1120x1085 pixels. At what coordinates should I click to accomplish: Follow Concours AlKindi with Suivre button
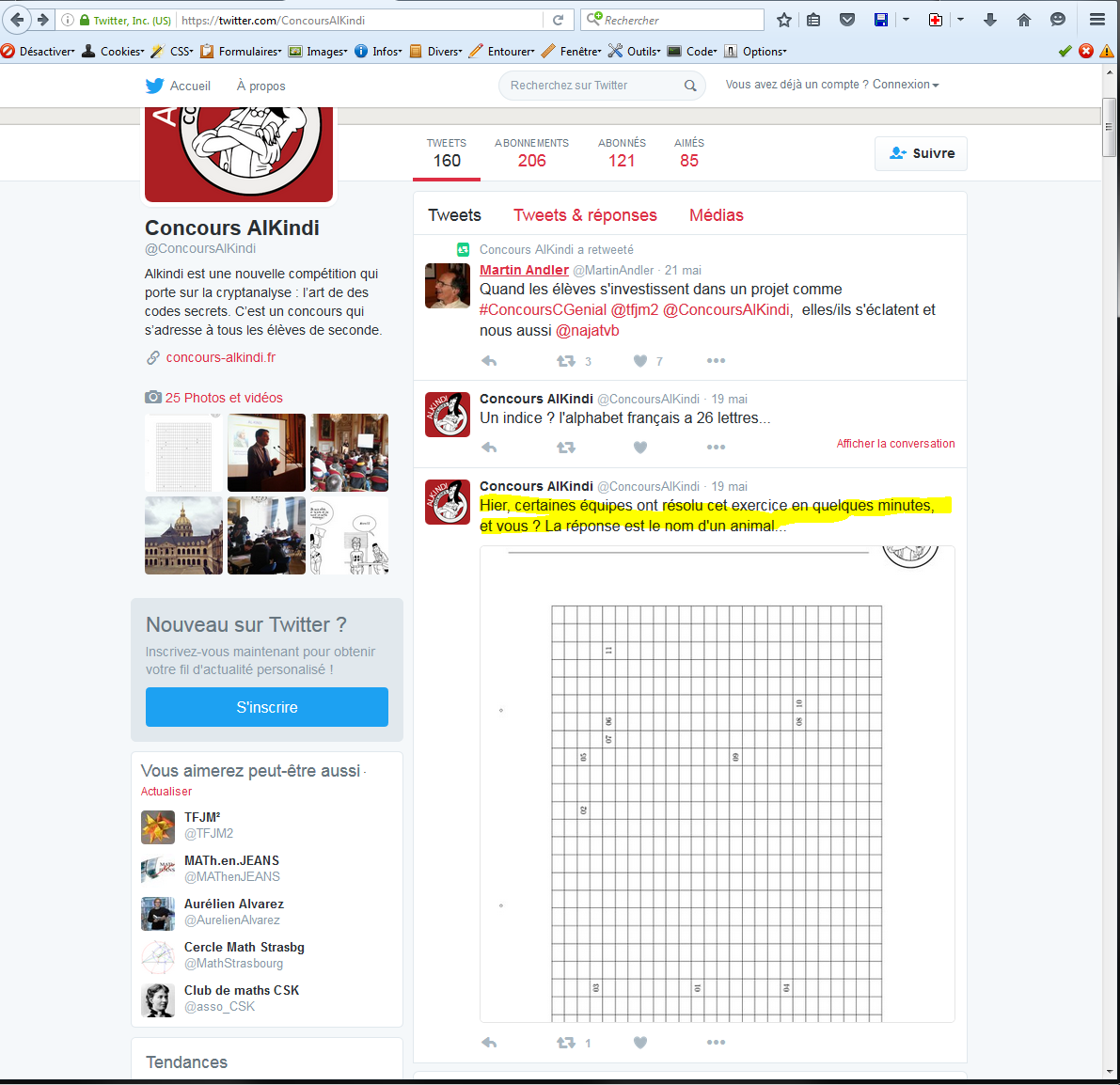[x=921, y=153]
